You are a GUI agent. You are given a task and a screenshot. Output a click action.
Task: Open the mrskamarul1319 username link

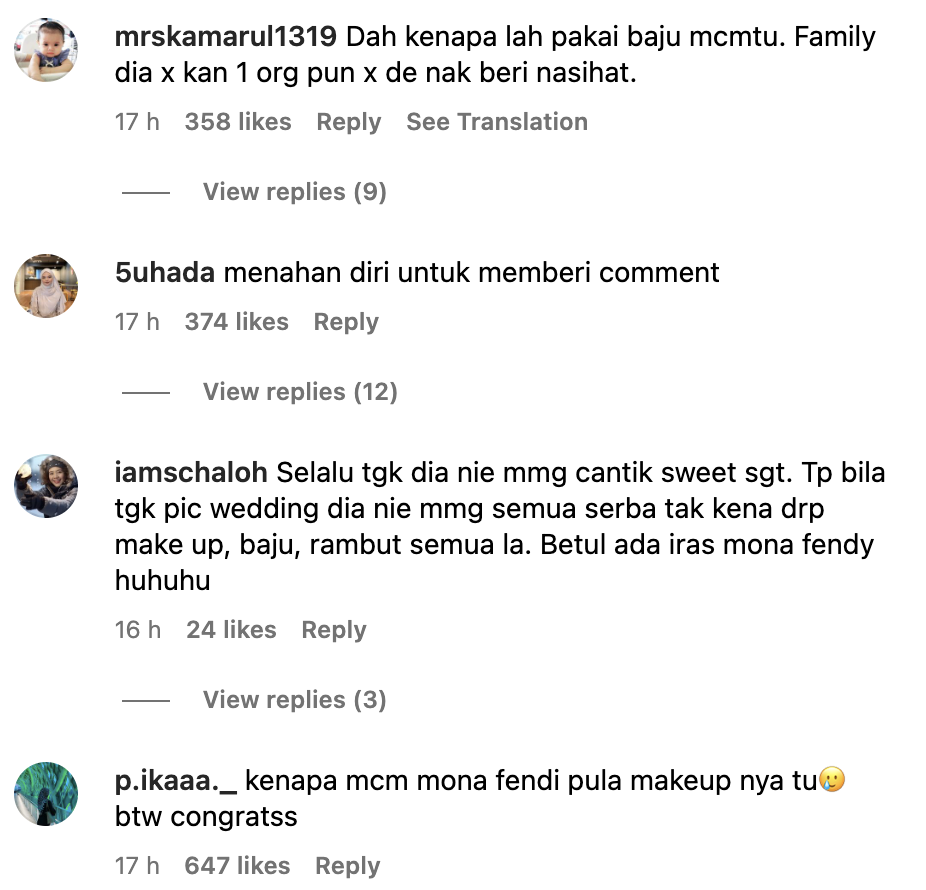pos(226,37)
